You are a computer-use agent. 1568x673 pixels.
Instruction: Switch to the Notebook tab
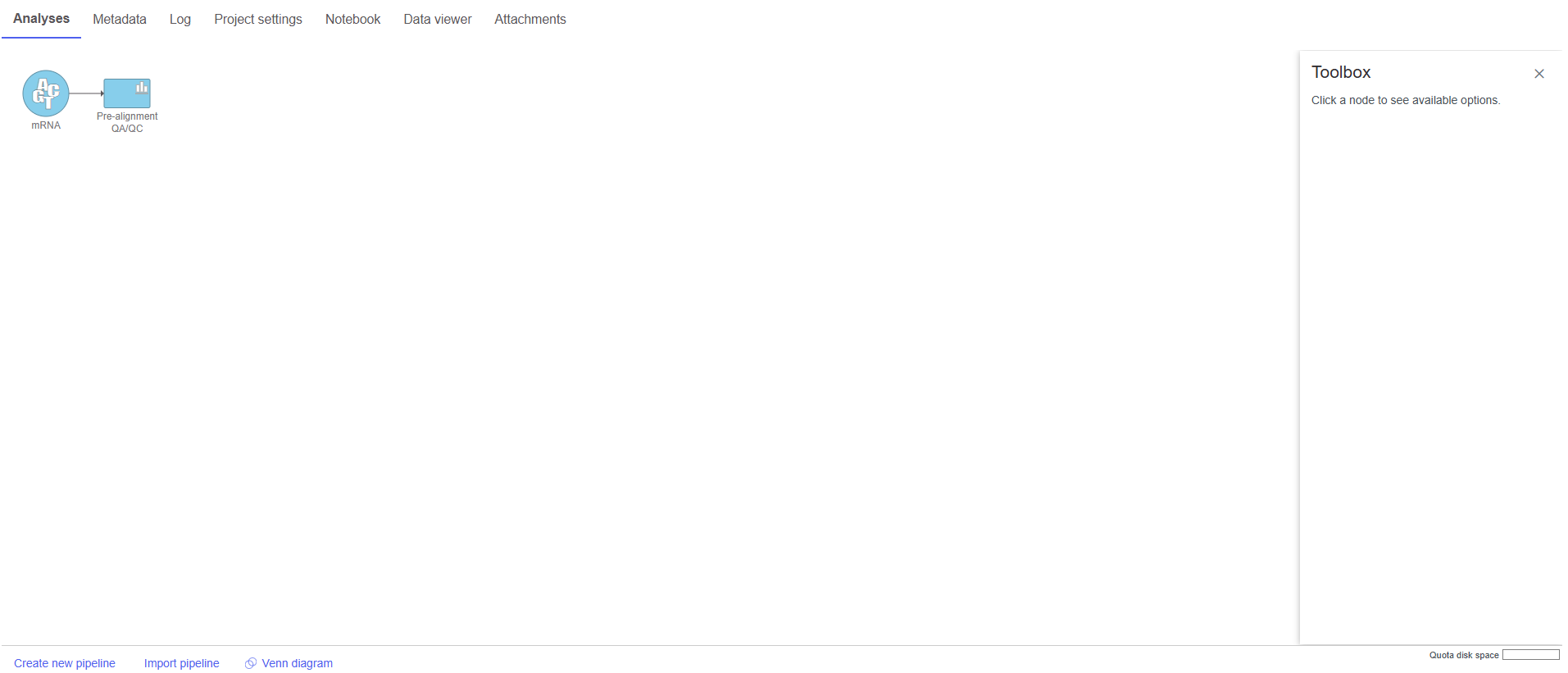coord(352,19)
